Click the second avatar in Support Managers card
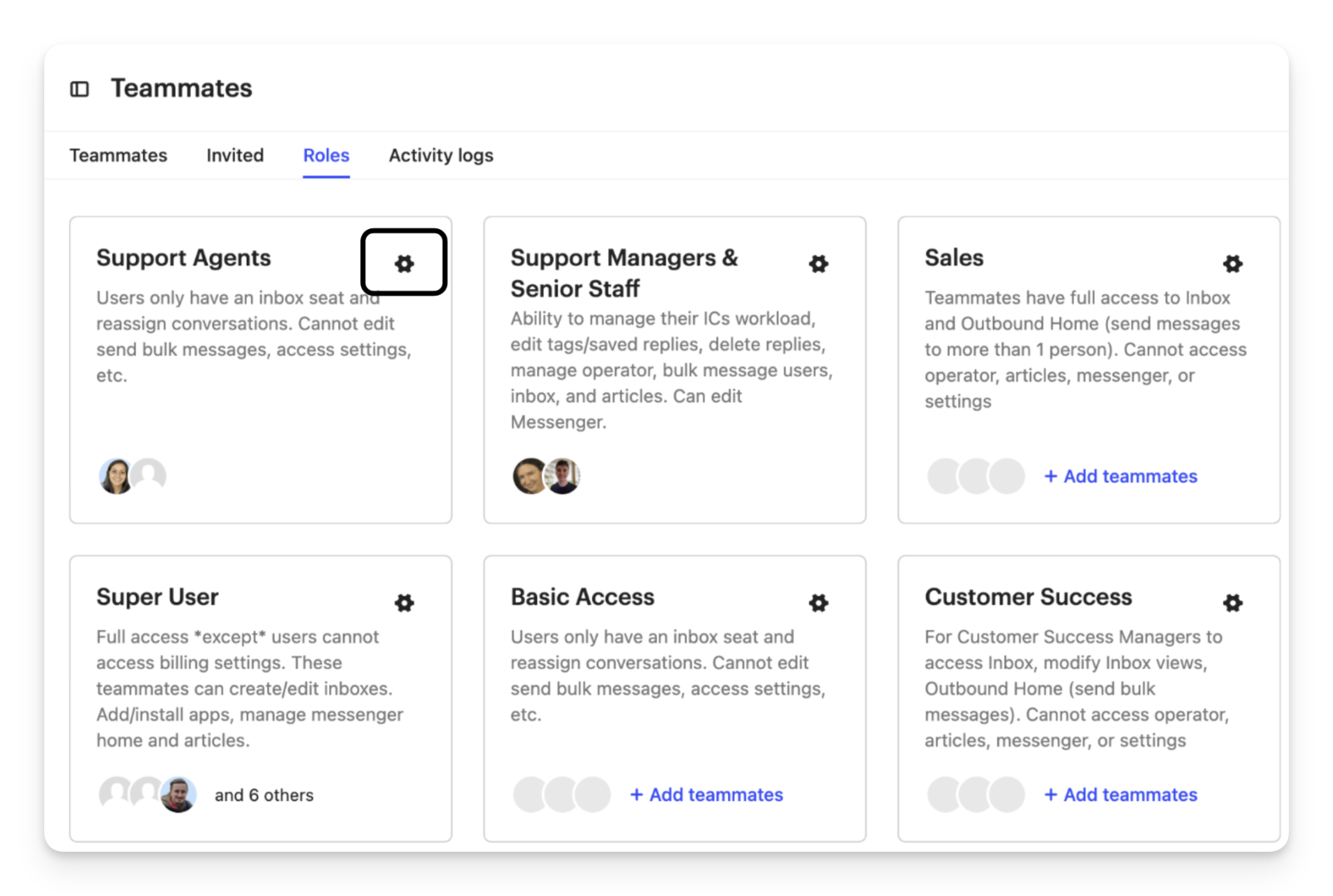This screenshot has width=1333, height=896. coord(563,476)
